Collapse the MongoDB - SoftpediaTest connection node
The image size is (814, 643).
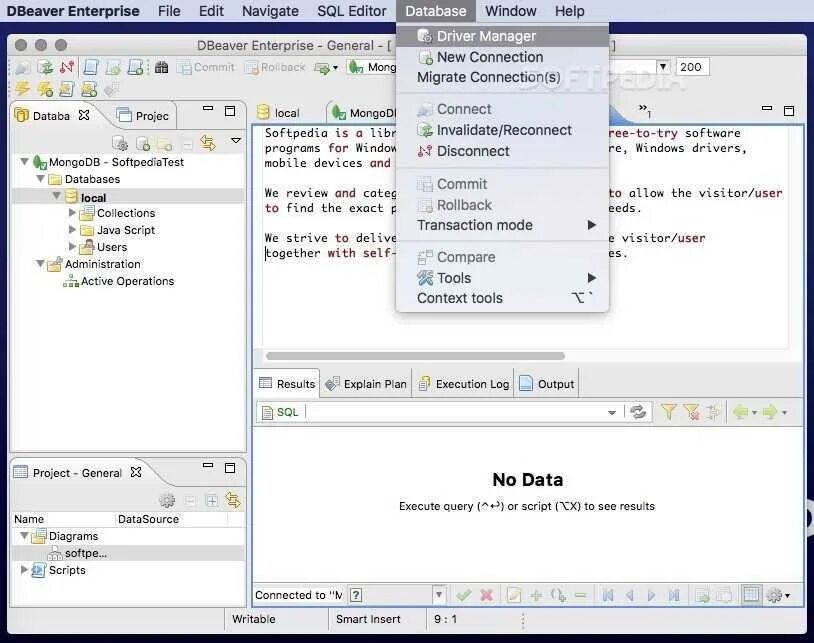(x=24, y=162)
